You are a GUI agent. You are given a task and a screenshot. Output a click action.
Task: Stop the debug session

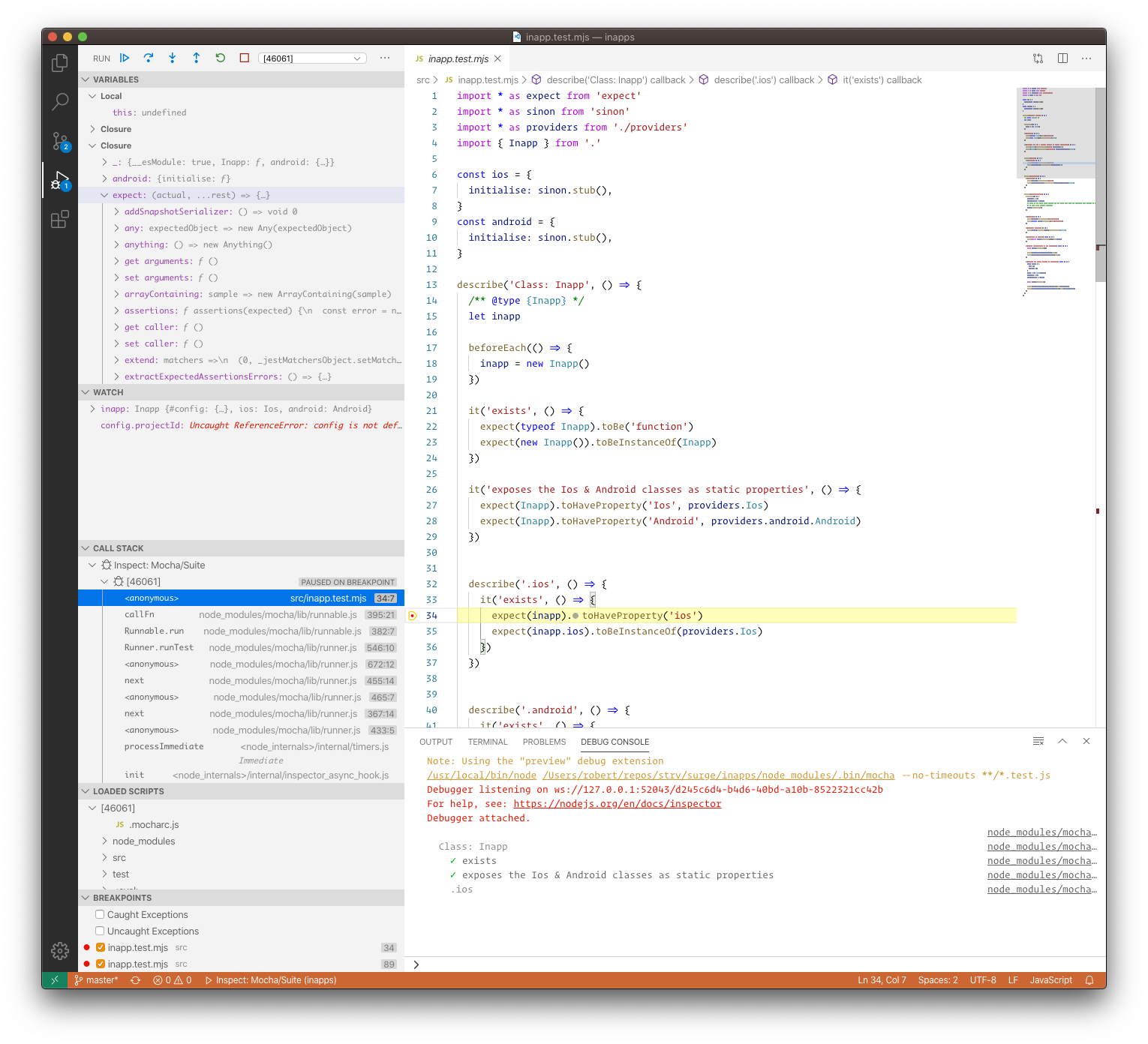245,58
